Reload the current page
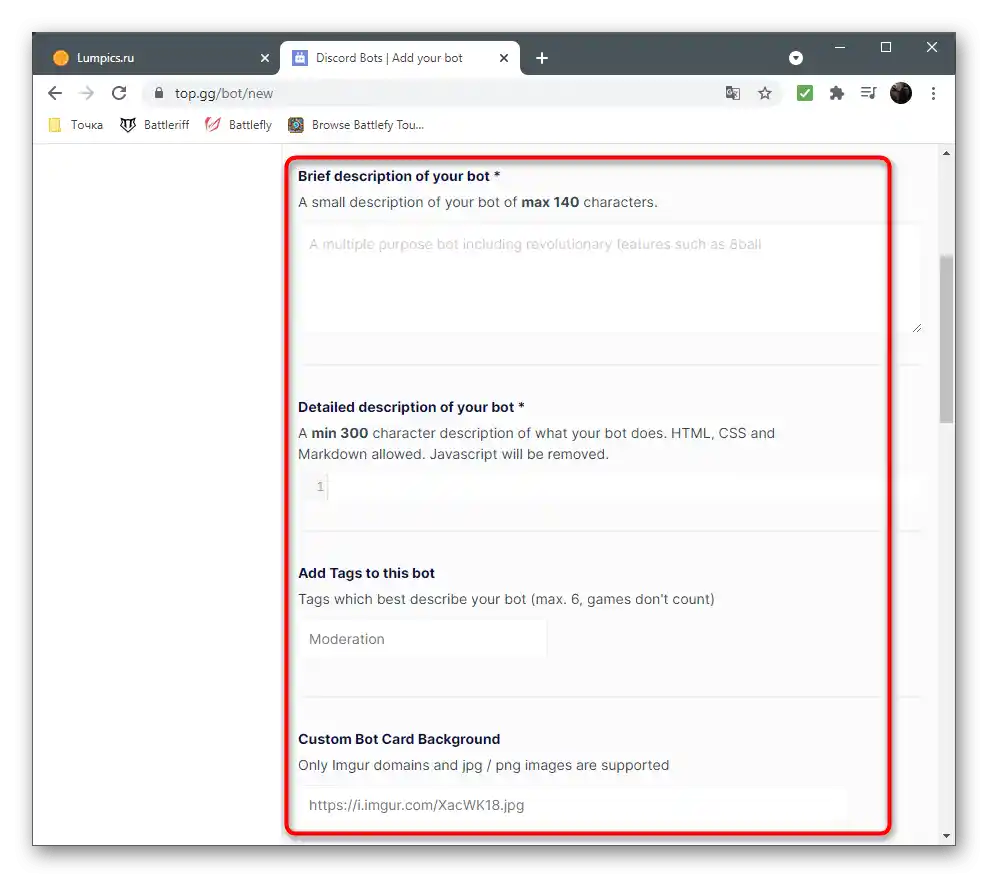Screen dimensions: 988x878 coord(119,93)
